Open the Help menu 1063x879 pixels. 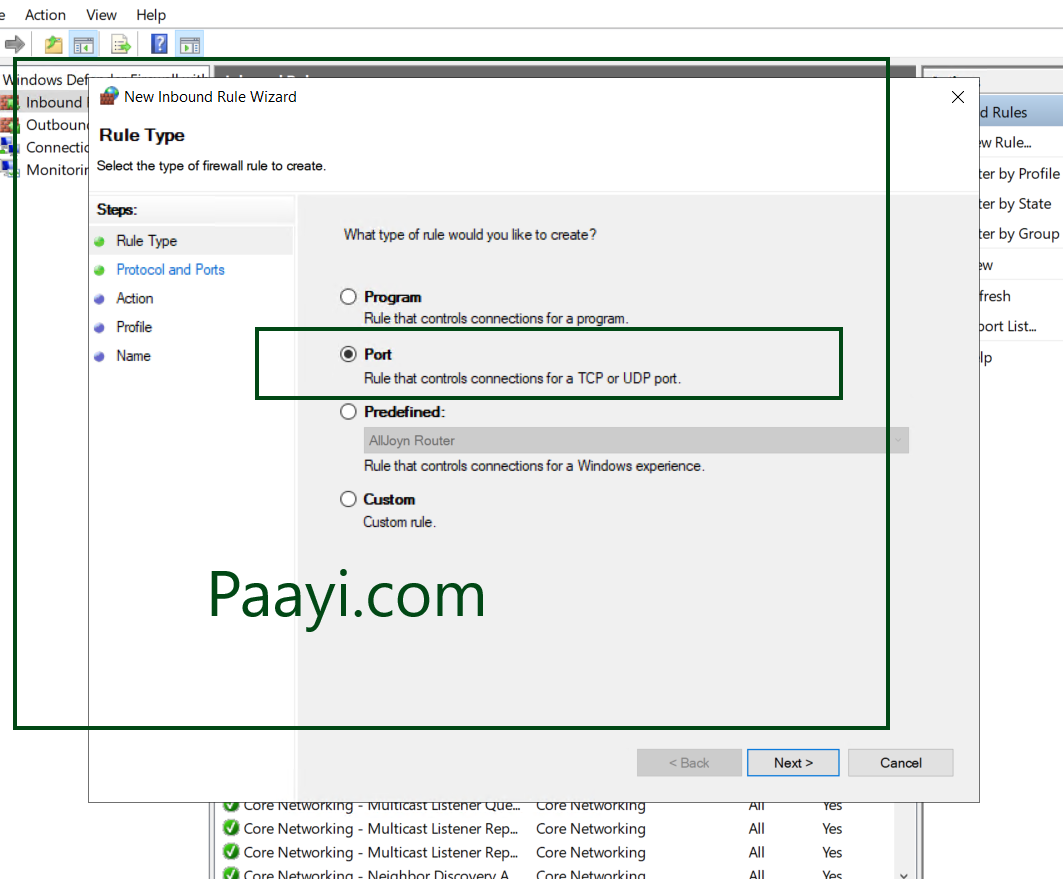[x=151, y=15]
